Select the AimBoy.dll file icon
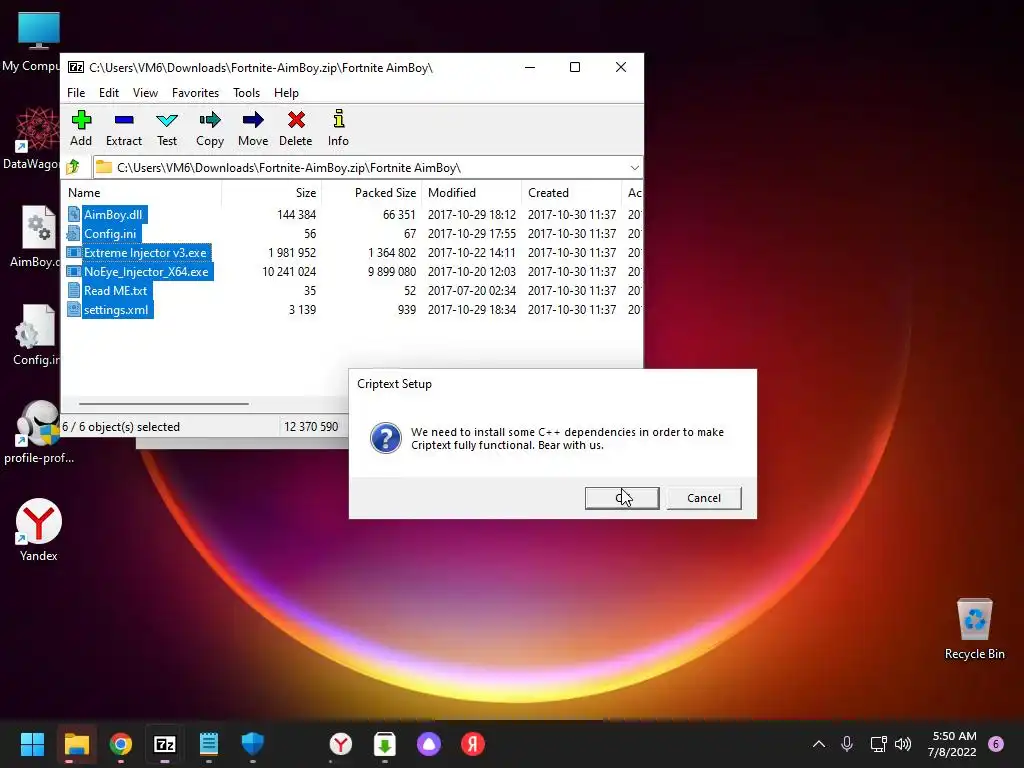1024x768 pixels. click(74, 214)
